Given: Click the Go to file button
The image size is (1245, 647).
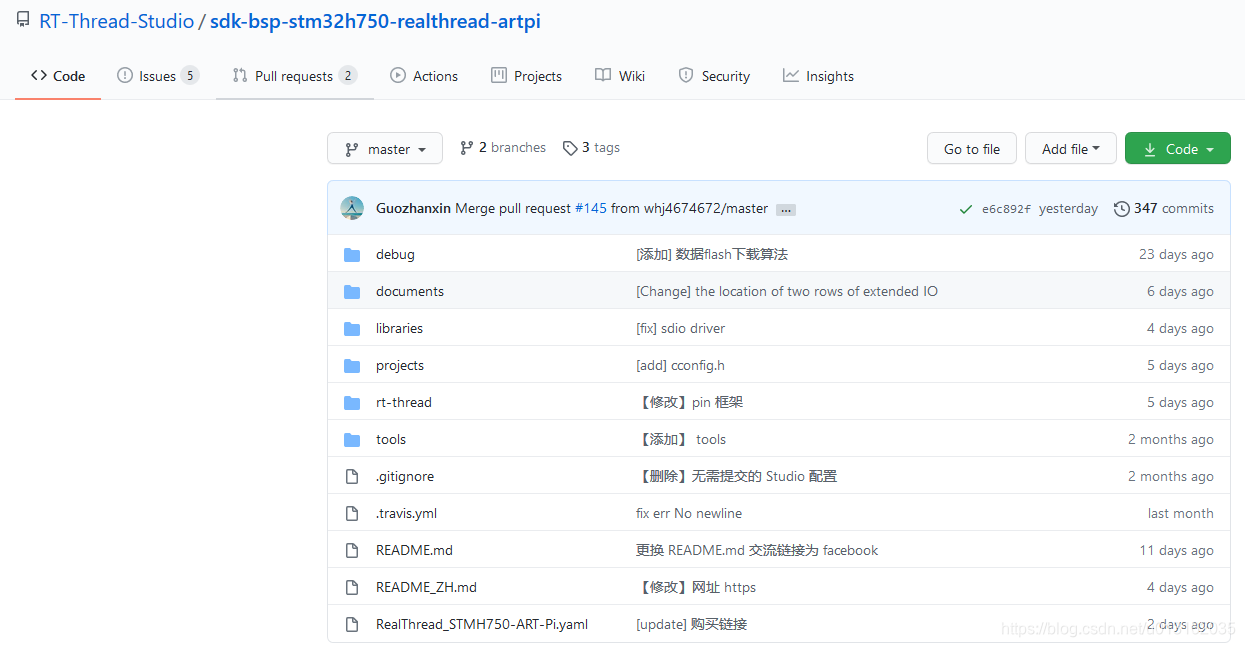Looking at the screenshot, I should click(x=972, y=149).
